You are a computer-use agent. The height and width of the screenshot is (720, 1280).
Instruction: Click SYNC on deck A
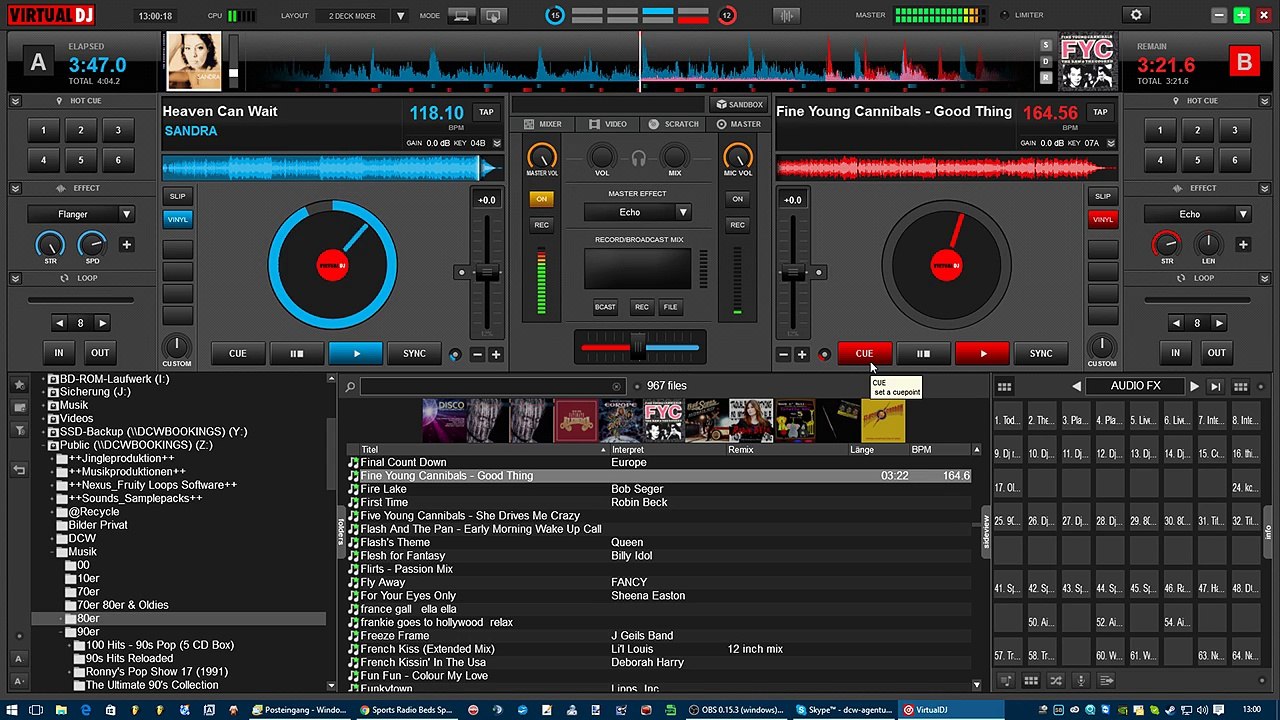point(414,353)
